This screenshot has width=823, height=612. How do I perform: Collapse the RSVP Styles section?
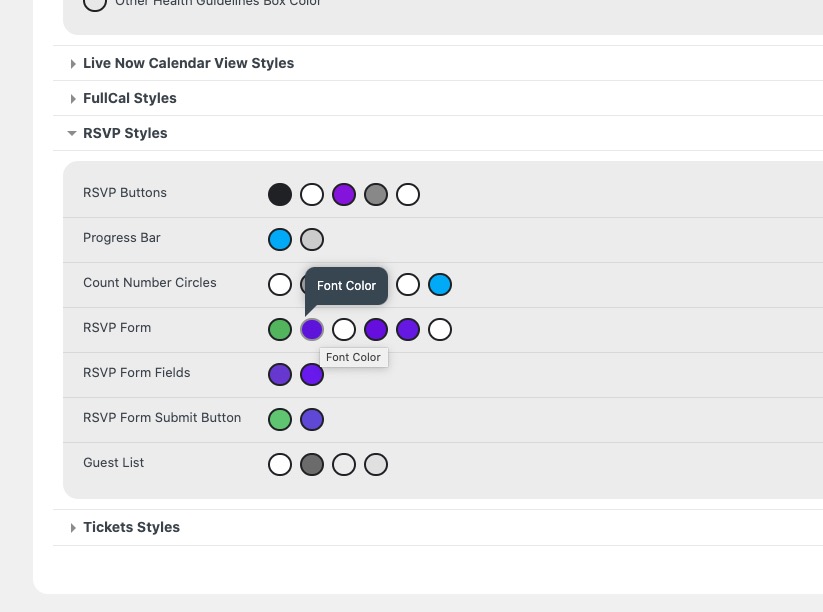(x=125, y=133)
